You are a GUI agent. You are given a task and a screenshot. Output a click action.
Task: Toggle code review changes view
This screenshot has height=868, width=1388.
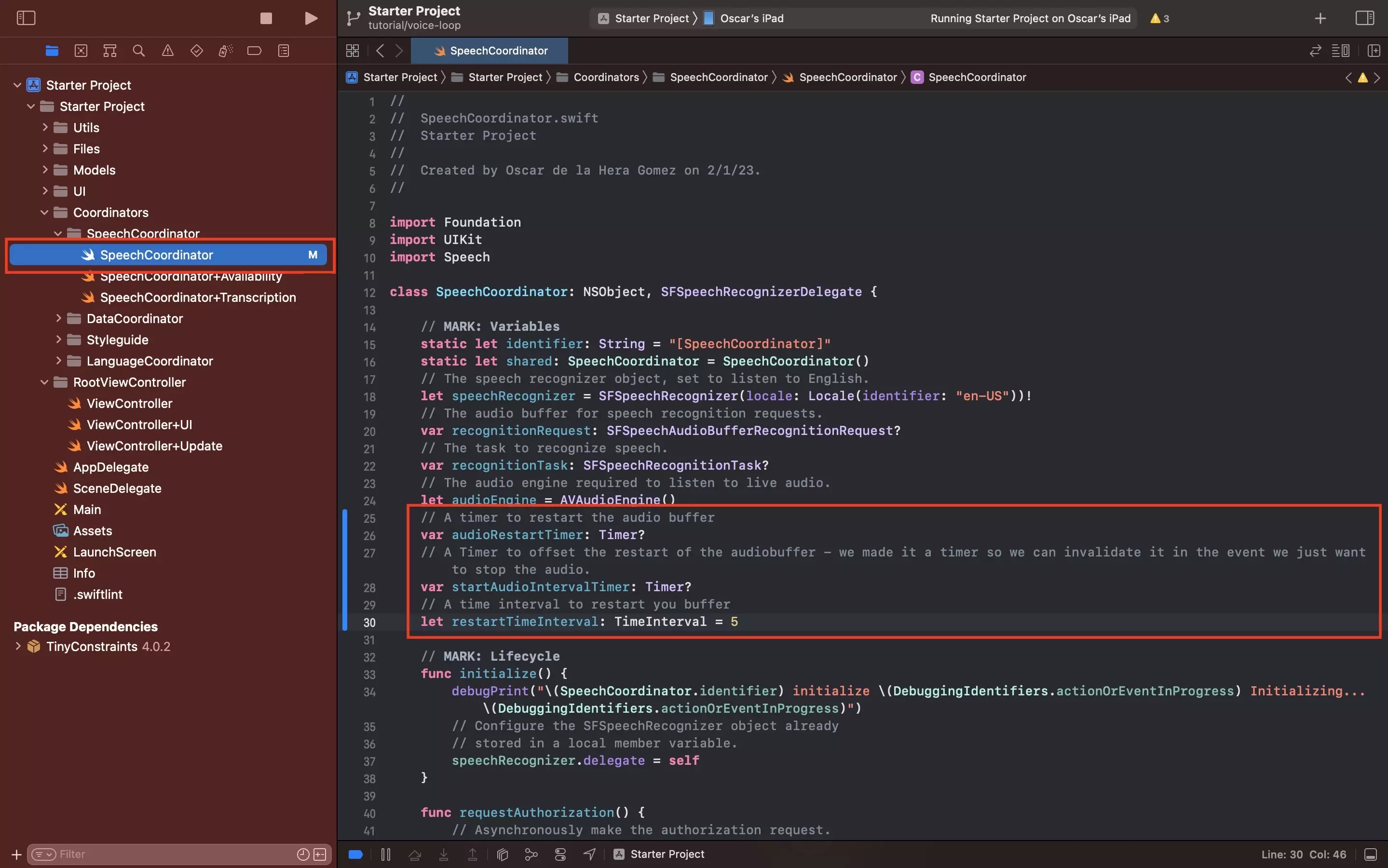(1315, 51)
